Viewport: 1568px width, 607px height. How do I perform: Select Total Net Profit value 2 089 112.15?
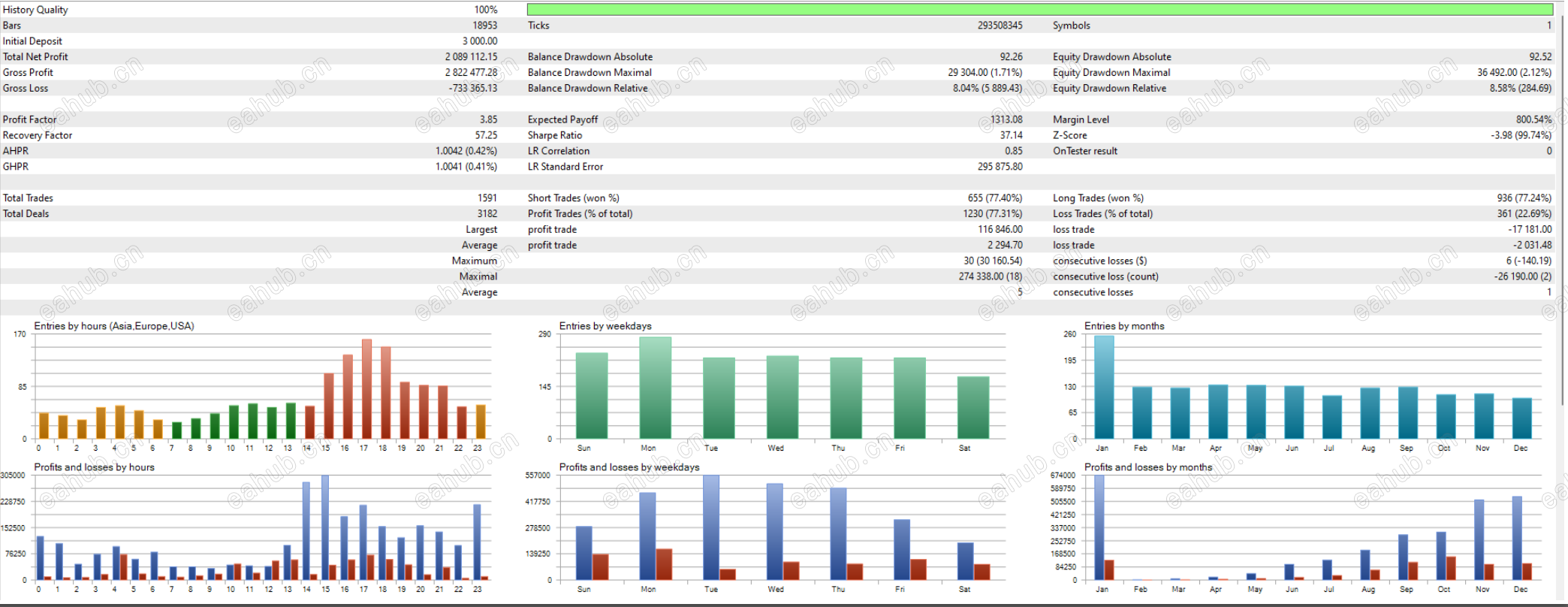click(471, 57)
